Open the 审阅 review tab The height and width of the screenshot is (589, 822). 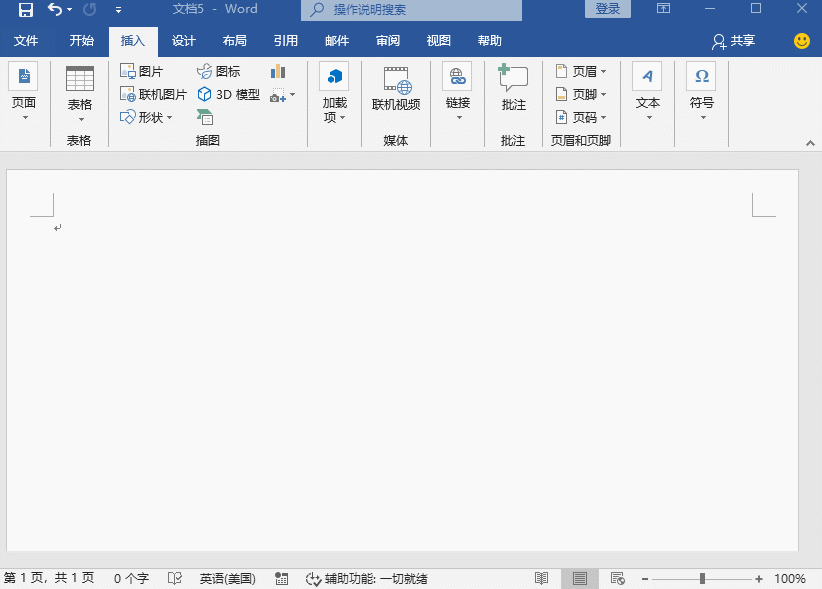pos(387,41)
